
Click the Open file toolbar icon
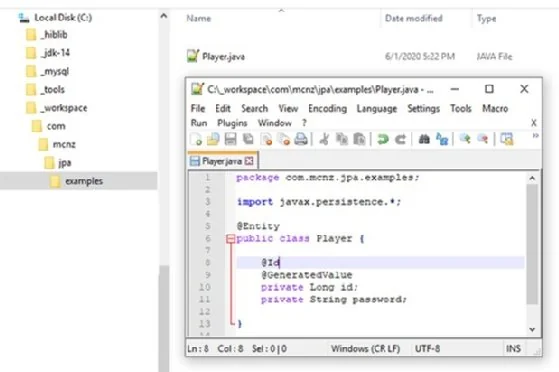213,139
